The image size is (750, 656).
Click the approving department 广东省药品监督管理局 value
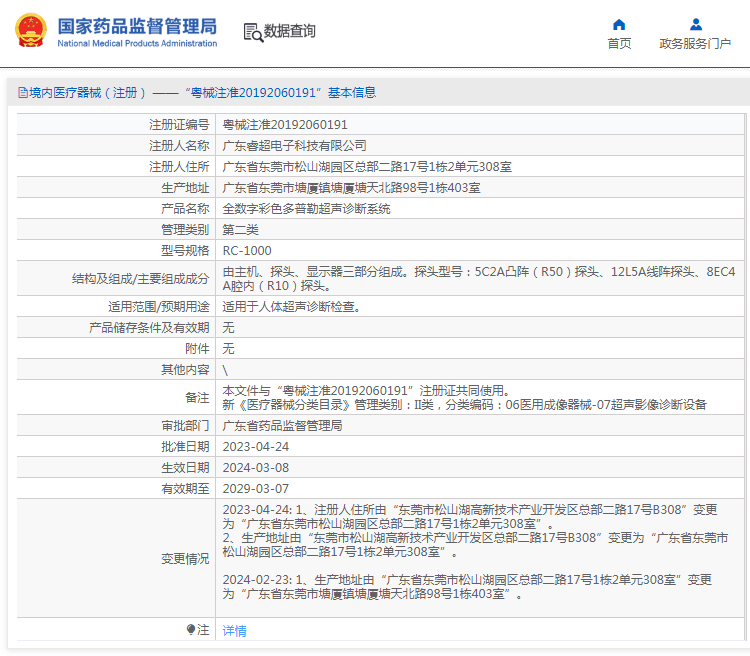[282, 426]
